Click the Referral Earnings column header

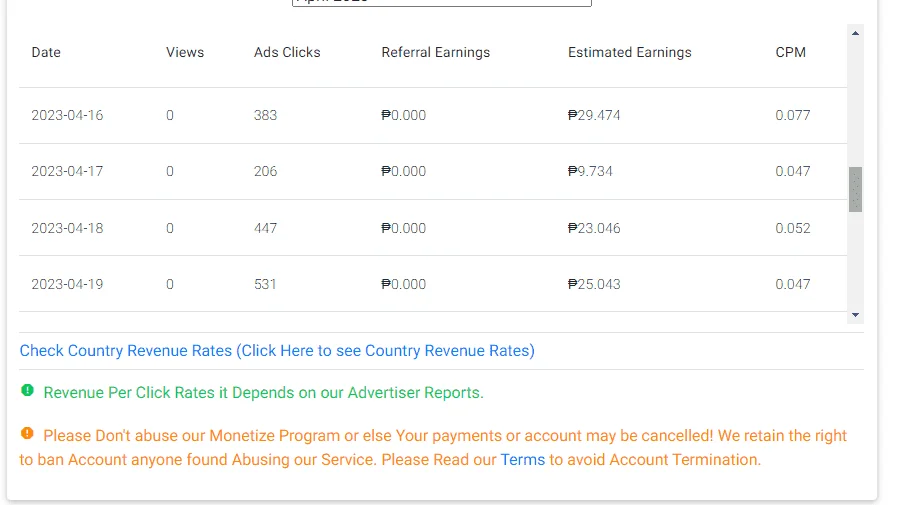pyautogui.click(x=436, y=52)
